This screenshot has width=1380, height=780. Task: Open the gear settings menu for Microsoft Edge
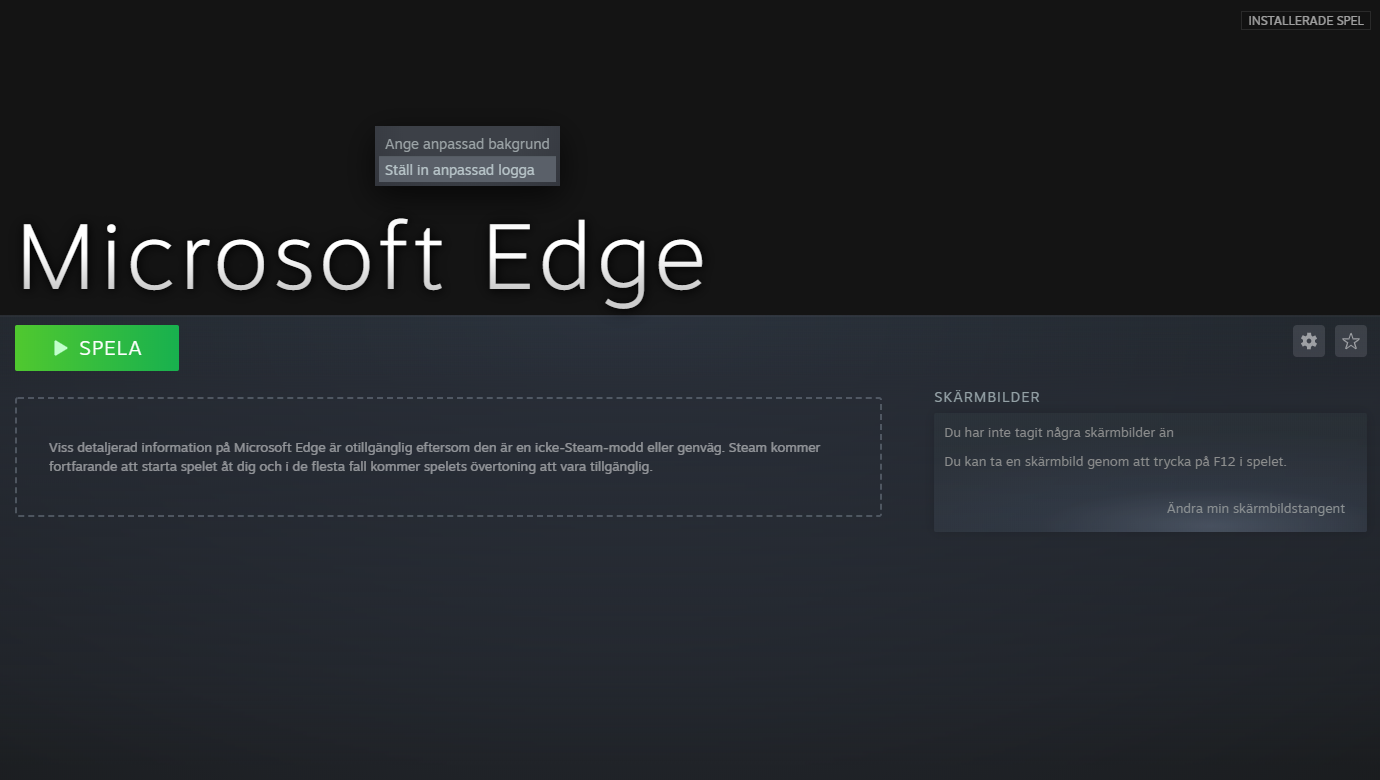coord(1308,341)
